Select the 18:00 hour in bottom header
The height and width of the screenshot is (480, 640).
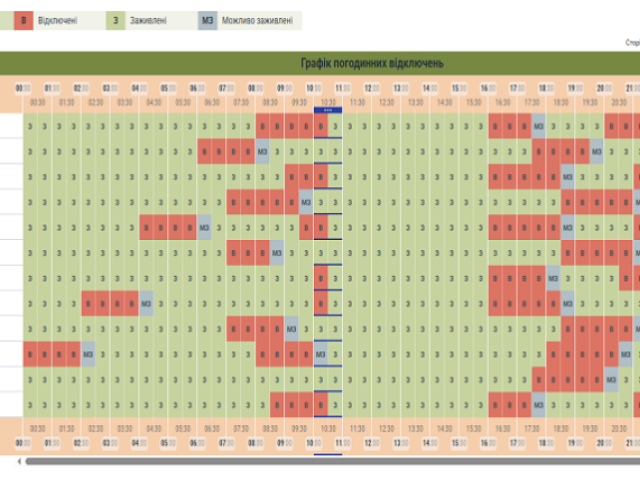(546, 441)
